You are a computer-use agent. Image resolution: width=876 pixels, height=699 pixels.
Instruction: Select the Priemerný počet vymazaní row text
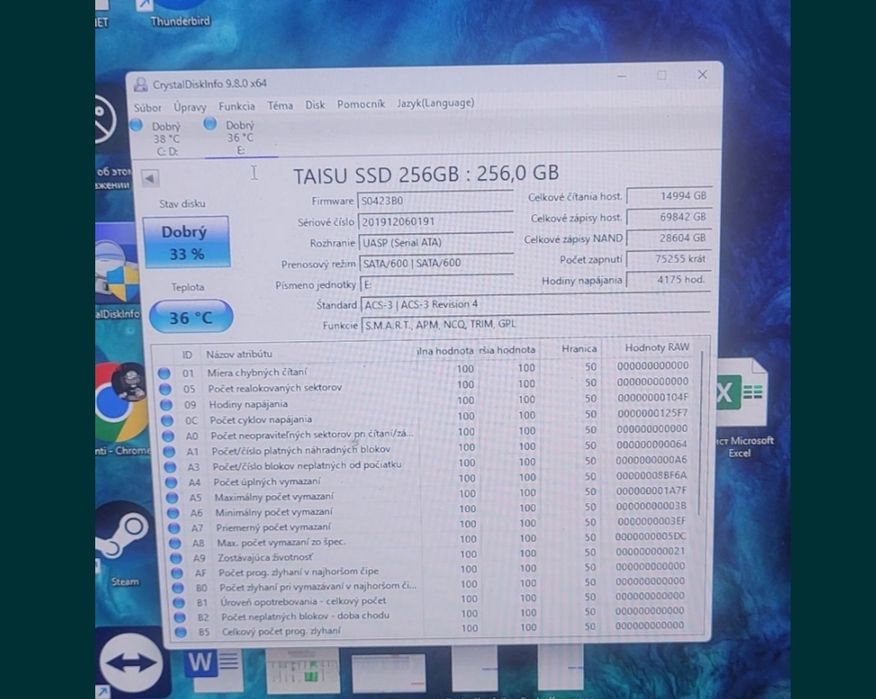(x=273, y=527)
